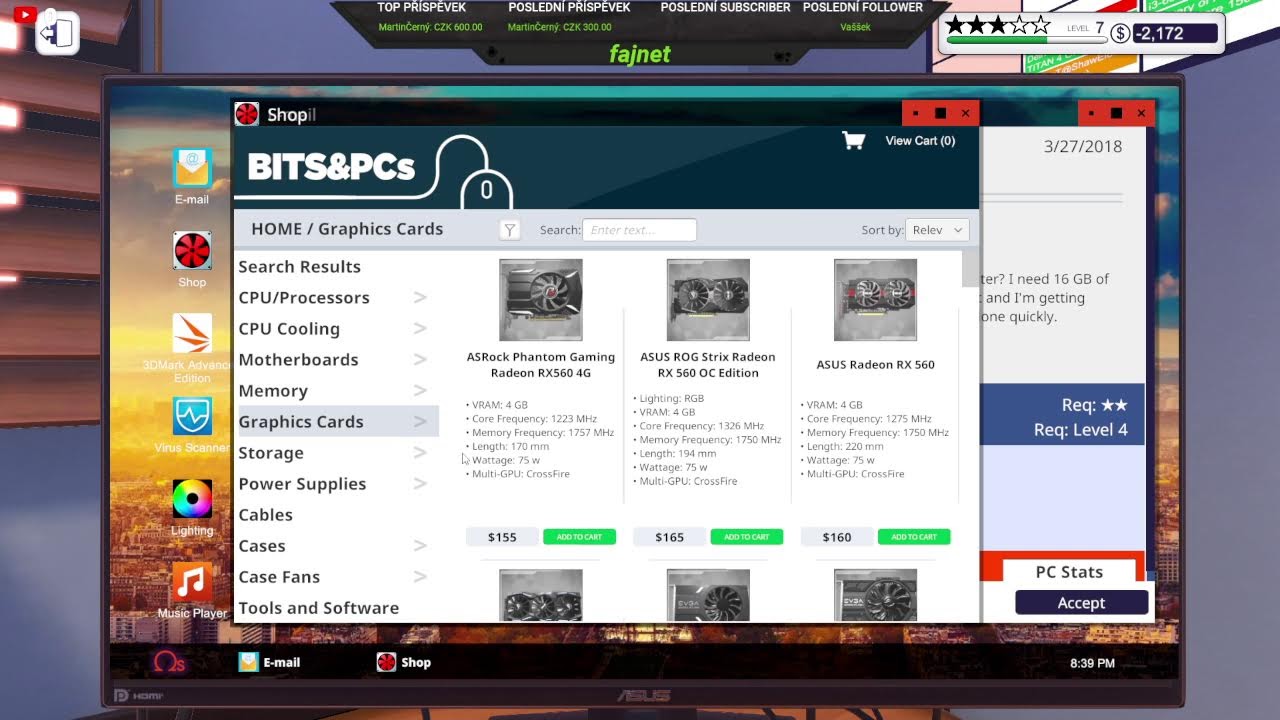Image resolution: width=1280 pixels, height=720 pixels.
Task: Expand the CPU Cooling category arrow
Action: pos(421,329)
